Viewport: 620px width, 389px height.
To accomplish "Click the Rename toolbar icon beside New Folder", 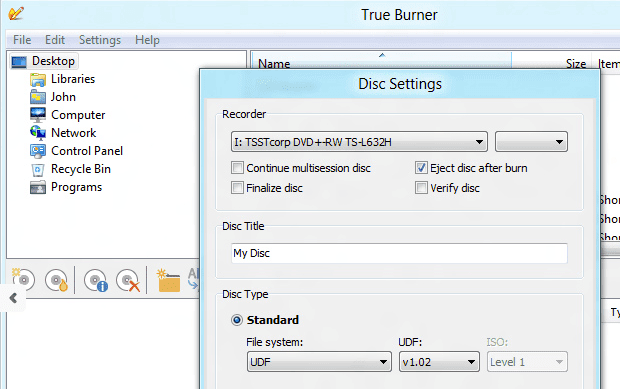I will tap(194, 279).
